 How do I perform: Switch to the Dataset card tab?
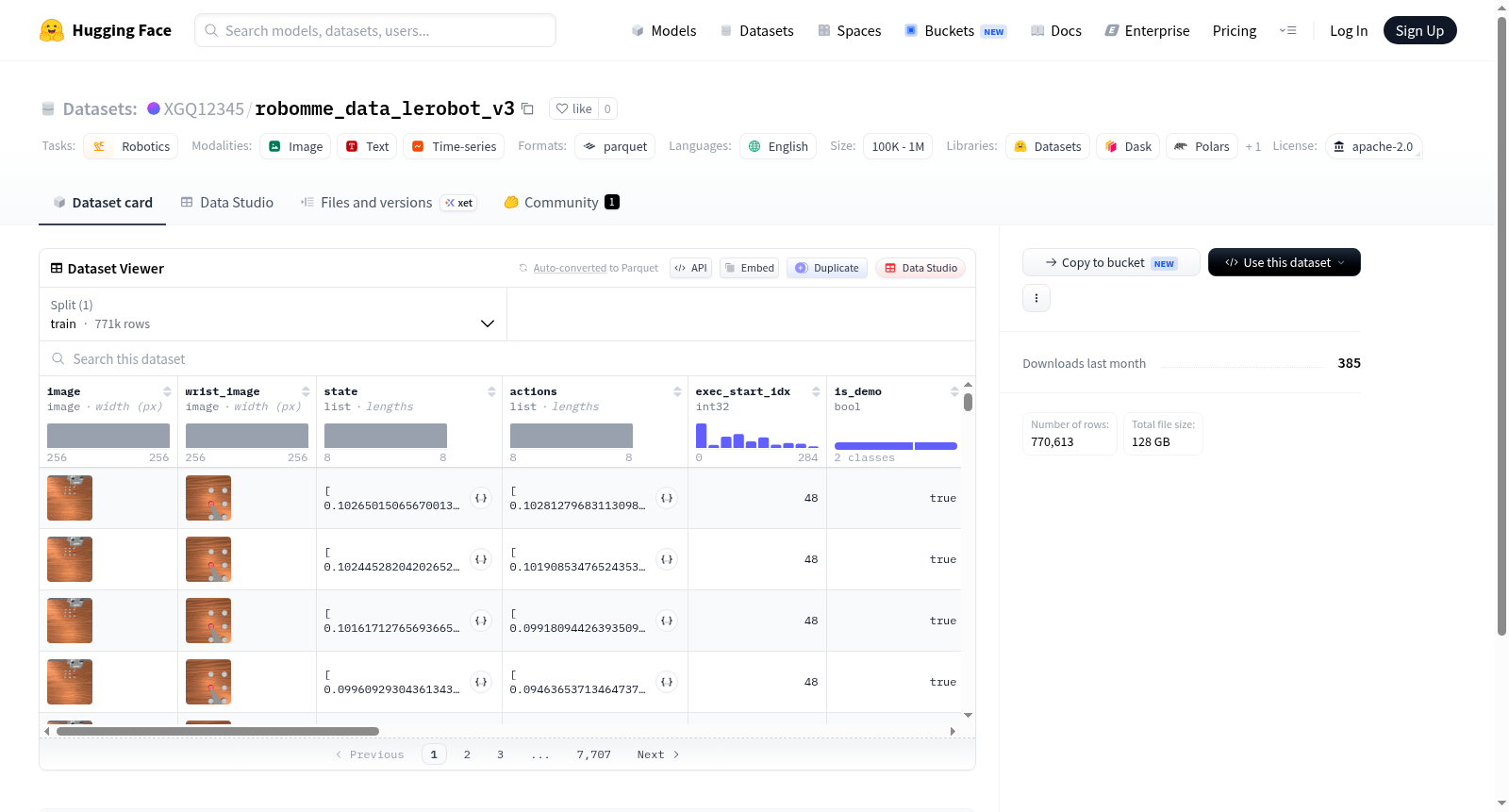coord(102,202)
